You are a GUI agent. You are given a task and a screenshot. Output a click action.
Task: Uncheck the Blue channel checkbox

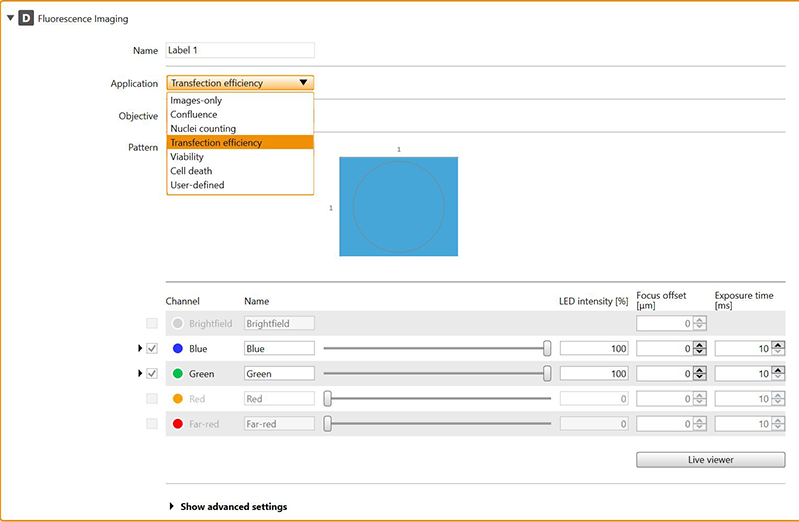pos(152,349)
